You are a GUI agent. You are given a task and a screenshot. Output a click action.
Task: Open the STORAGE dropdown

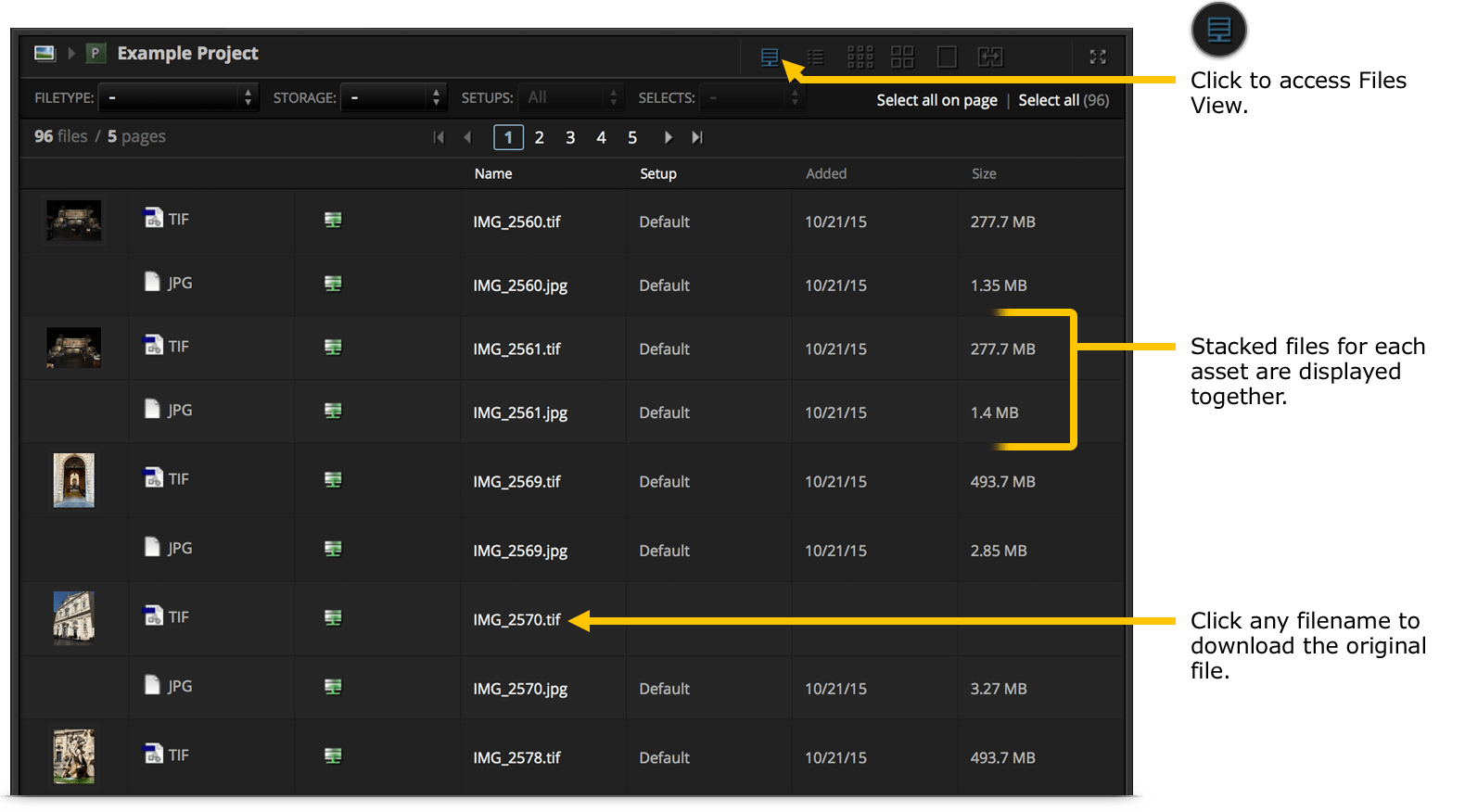click(393, 97)
